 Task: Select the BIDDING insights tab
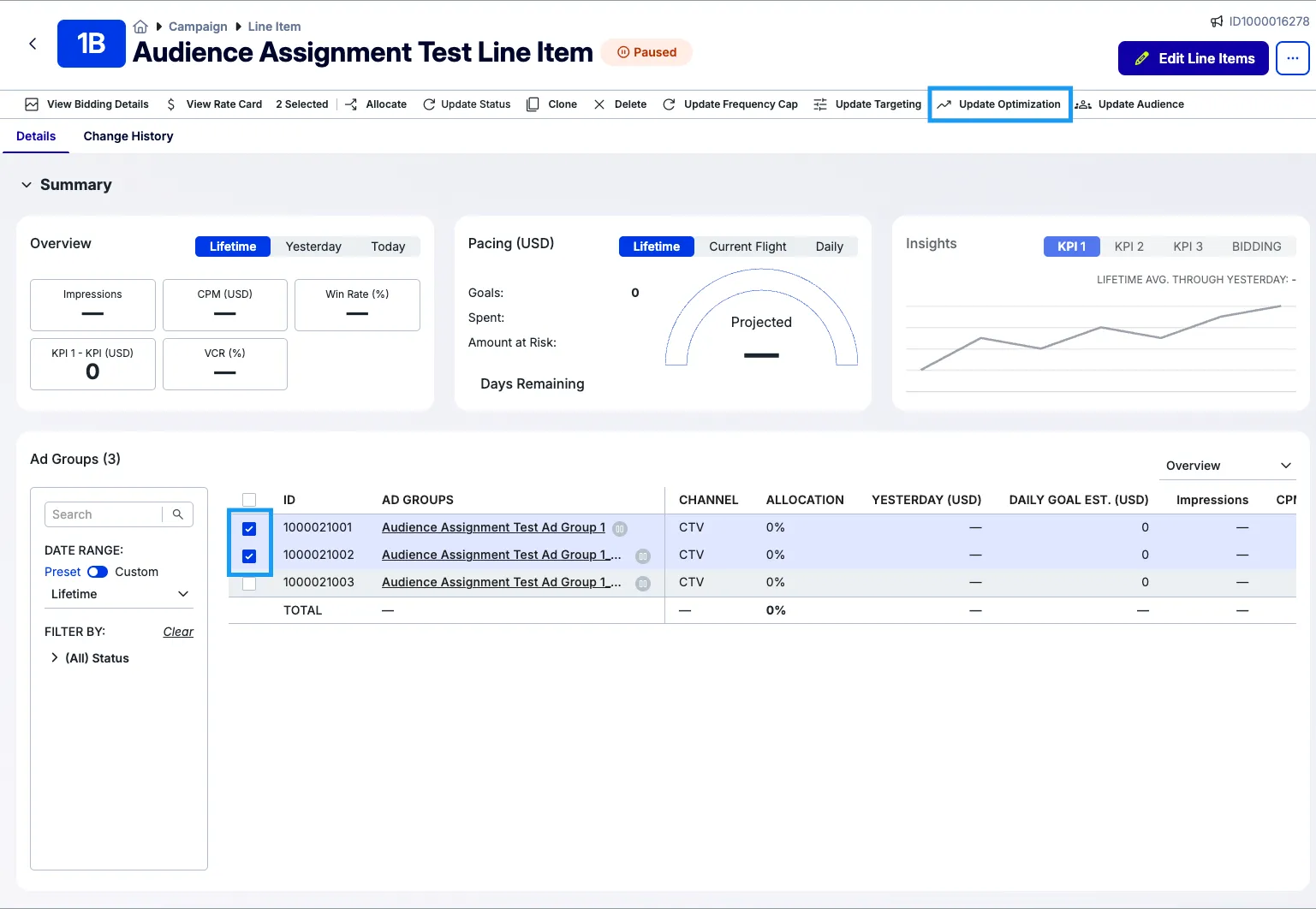[x=1256, y=247]
